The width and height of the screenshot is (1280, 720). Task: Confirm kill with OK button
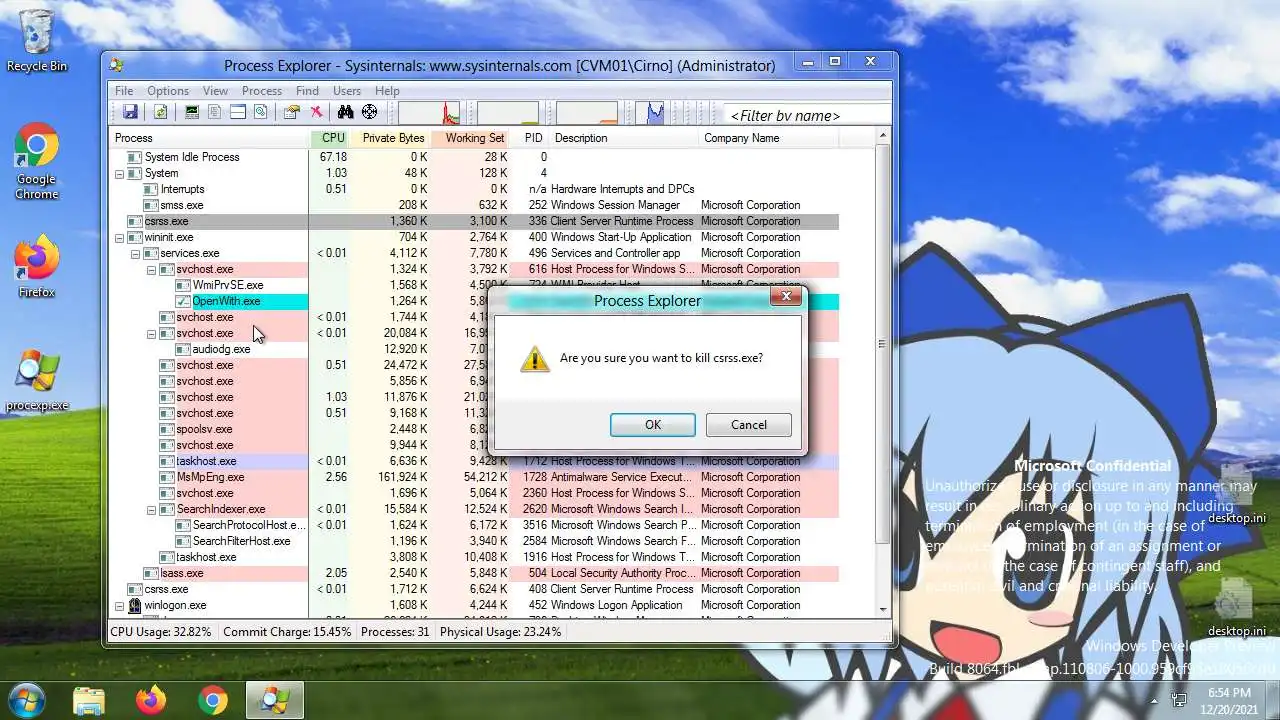(653, 425)
